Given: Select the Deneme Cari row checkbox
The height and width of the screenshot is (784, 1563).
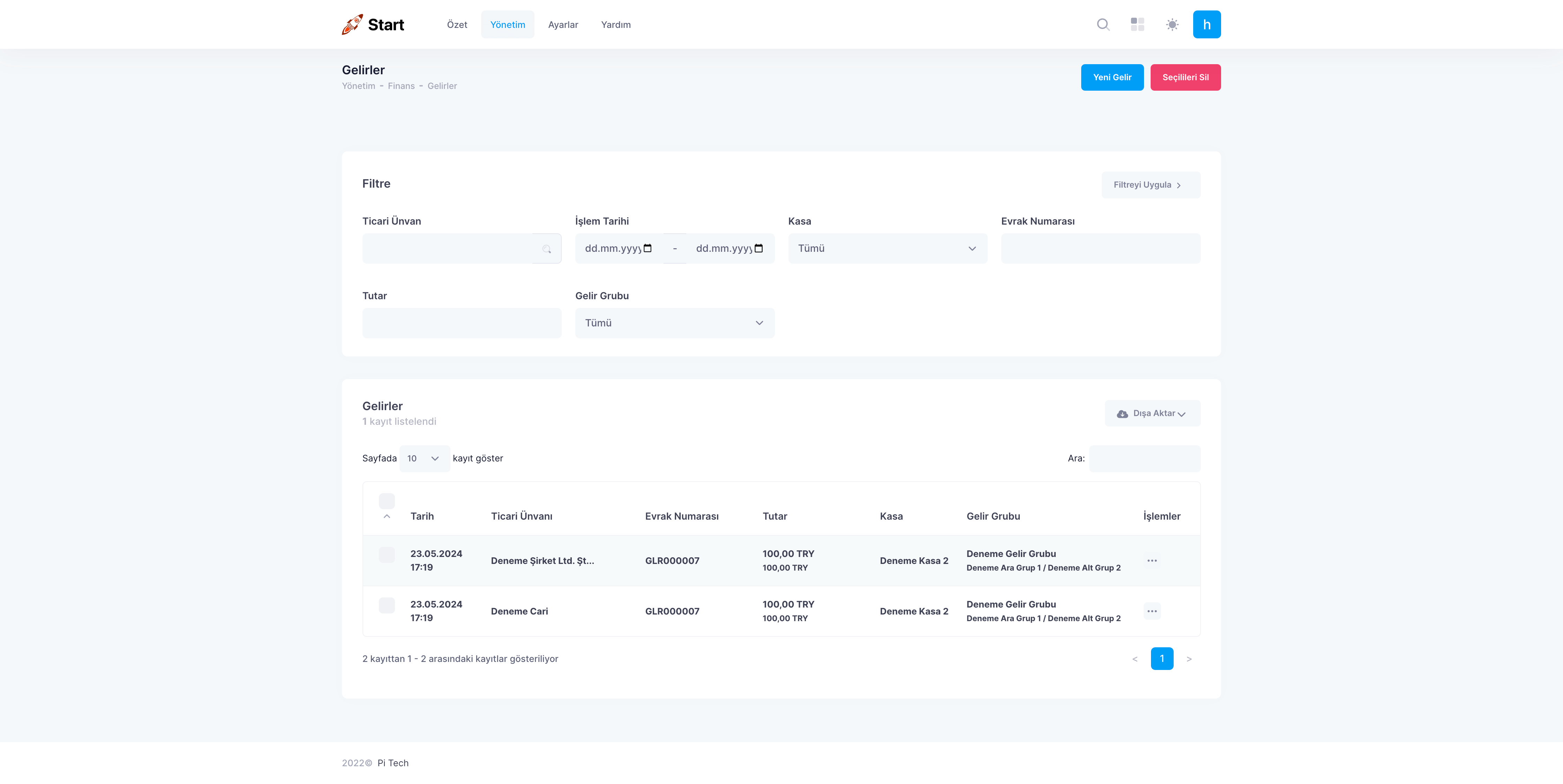Looking at the screenshot, I should [387, 605].
